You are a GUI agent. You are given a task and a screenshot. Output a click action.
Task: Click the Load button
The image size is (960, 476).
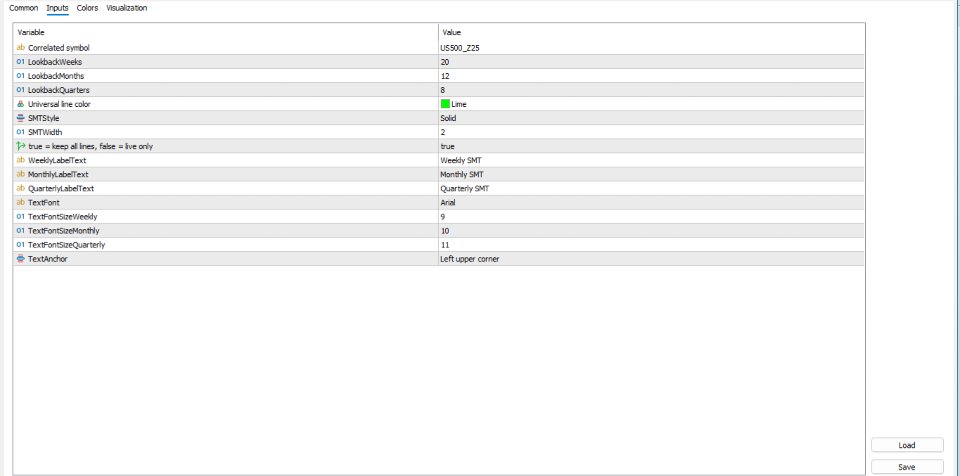[x=907, y=445]
